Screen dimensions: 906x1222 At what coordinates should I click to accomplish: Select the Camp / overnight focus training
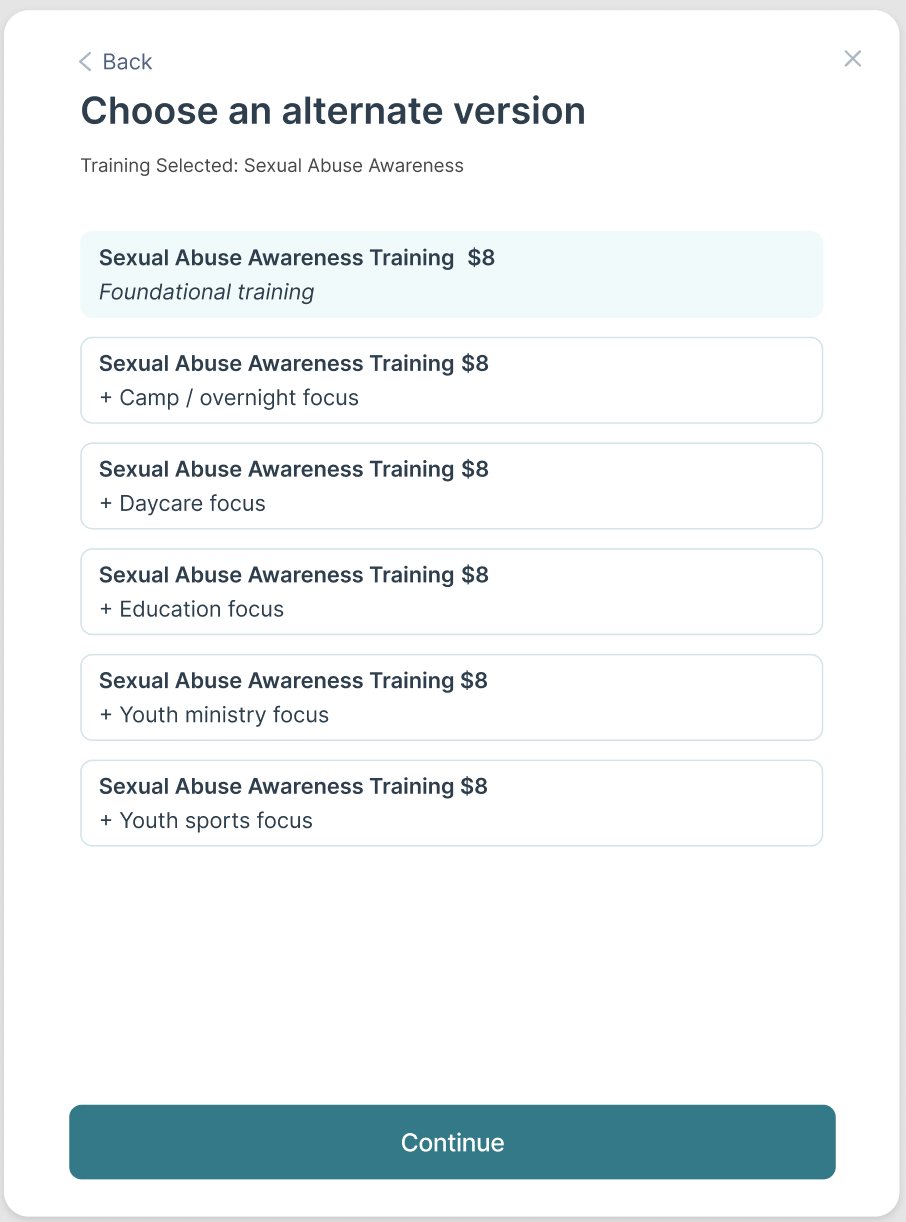coord(451,380)
